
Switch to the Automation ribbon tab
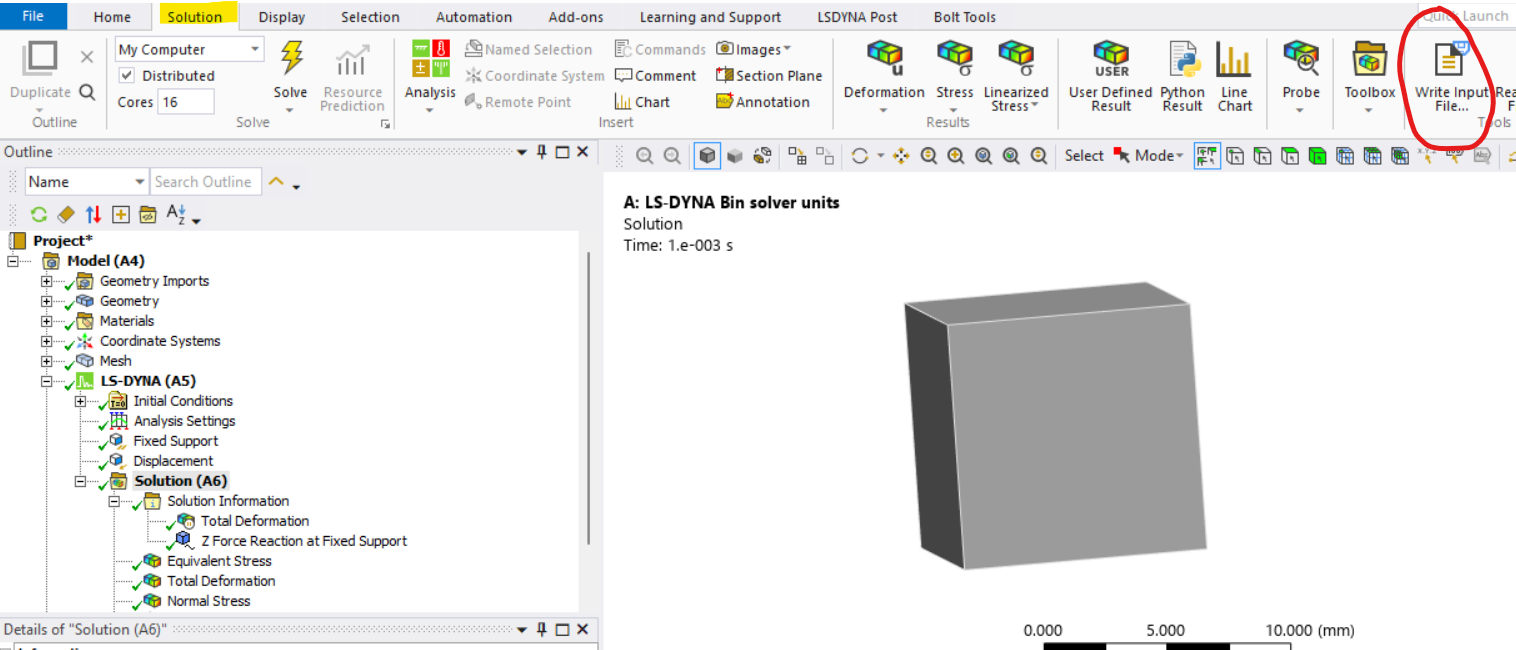tap(473, 16)
